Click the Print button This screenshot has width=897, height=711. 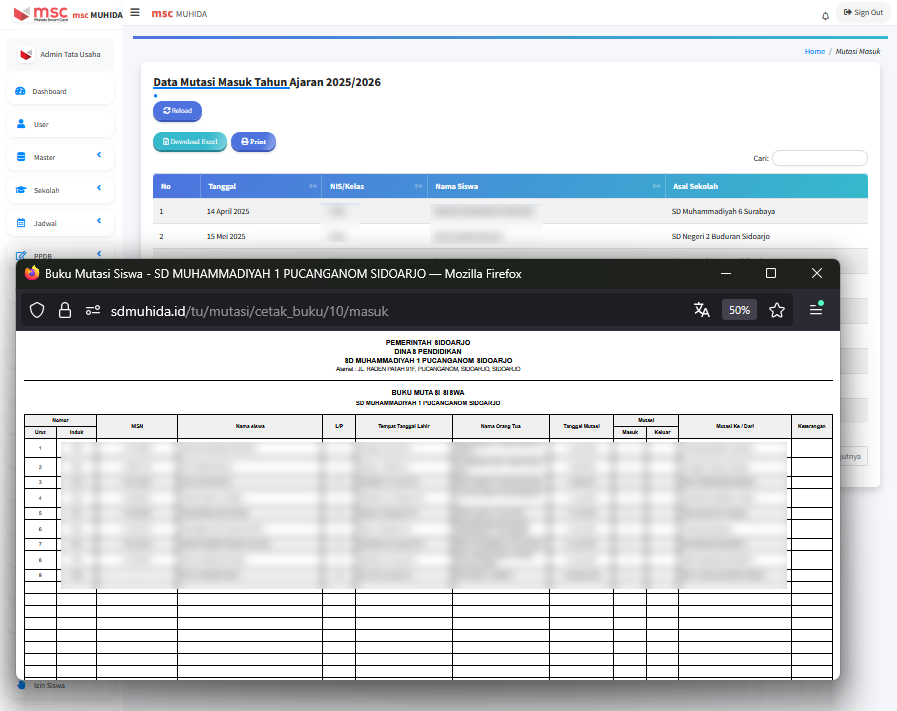(x=253, y=142)
